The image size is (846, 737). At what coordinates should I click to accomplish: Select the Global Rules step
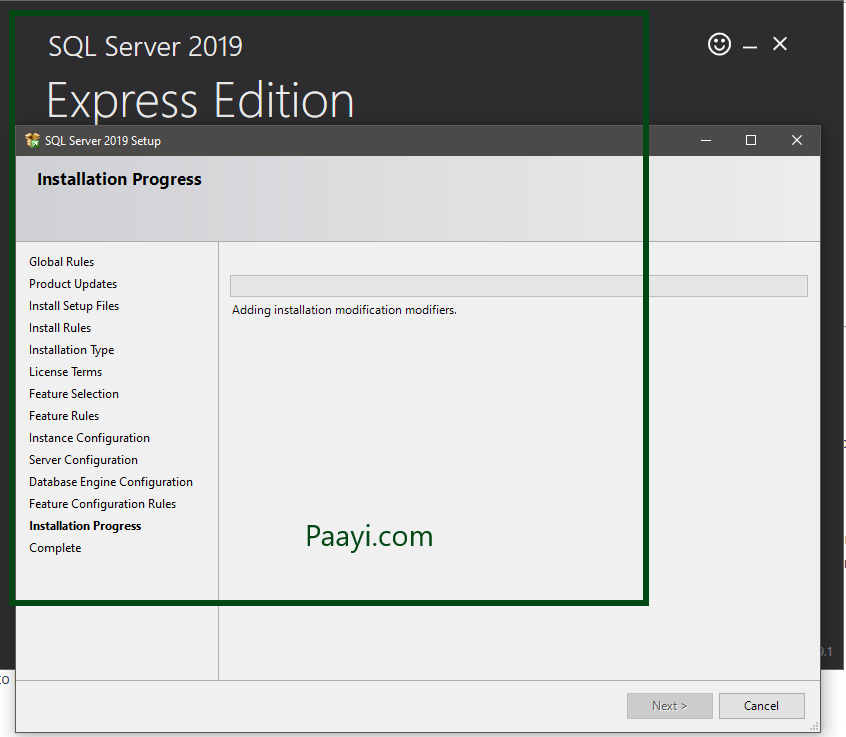61,262
